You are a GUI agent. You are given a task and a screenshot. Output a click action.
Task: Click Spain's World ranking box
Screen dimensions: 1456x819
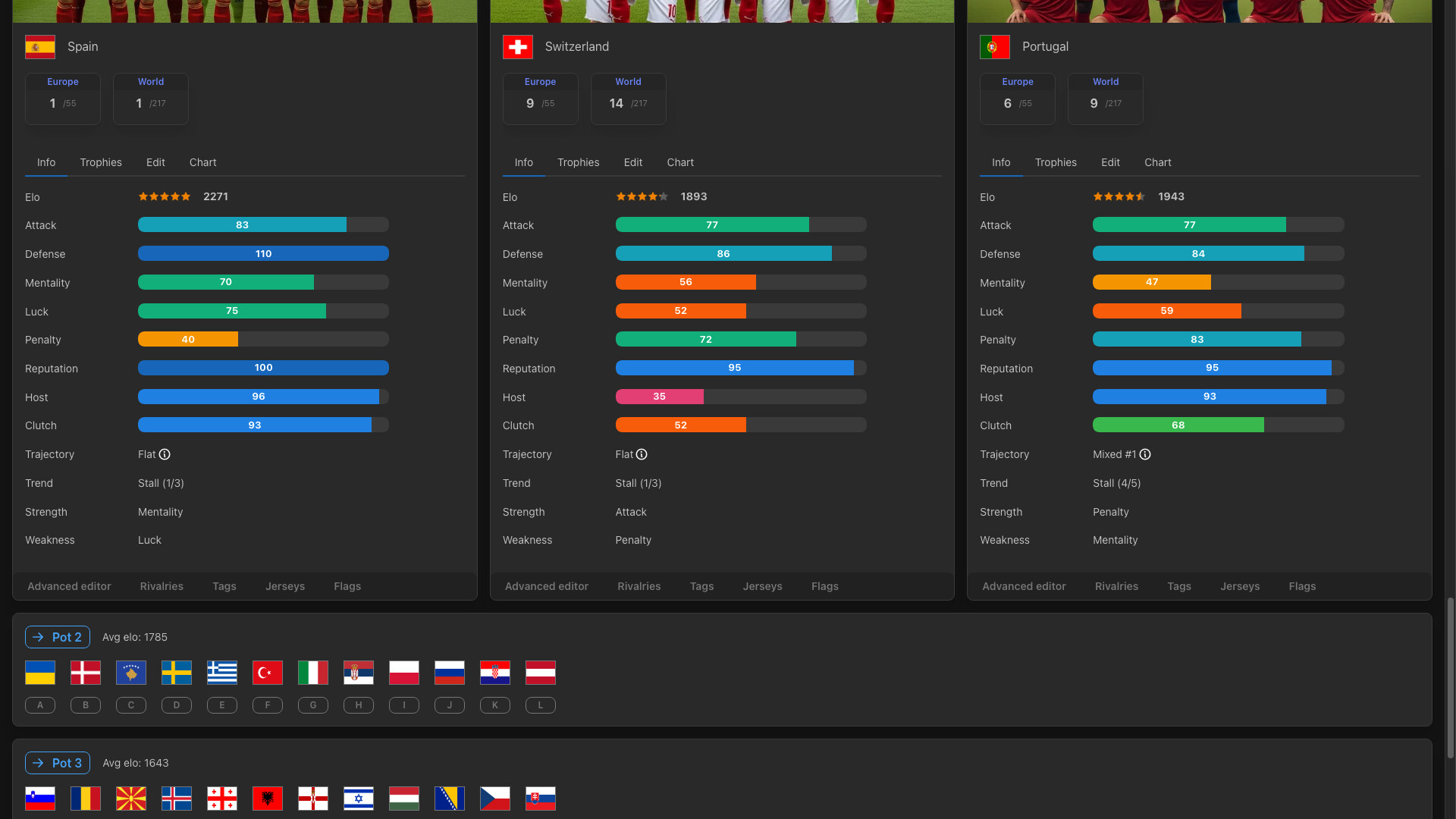tap(151, 99)
